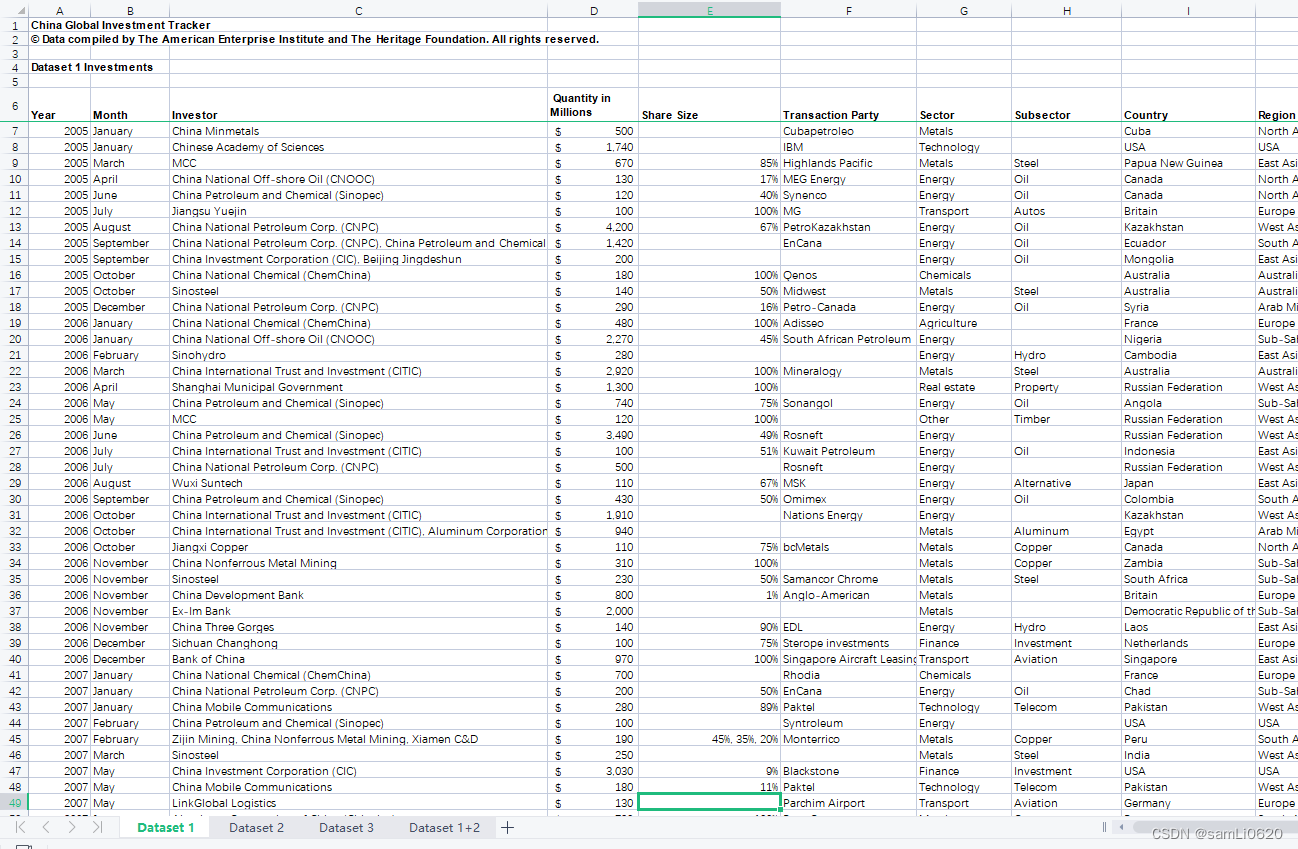Select the 'PetroKazakhstan' cell
Image resolution: width=1298 pixels, height=849 pixels.
(x=848, y=227)
